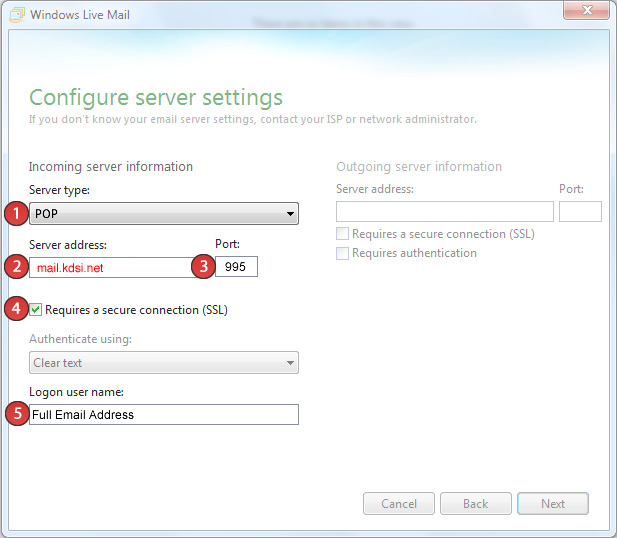The width and height of the screenshot is (617, 538).
Task: Open the incoming Server type POP dropdown
Action: pos(164,214)
